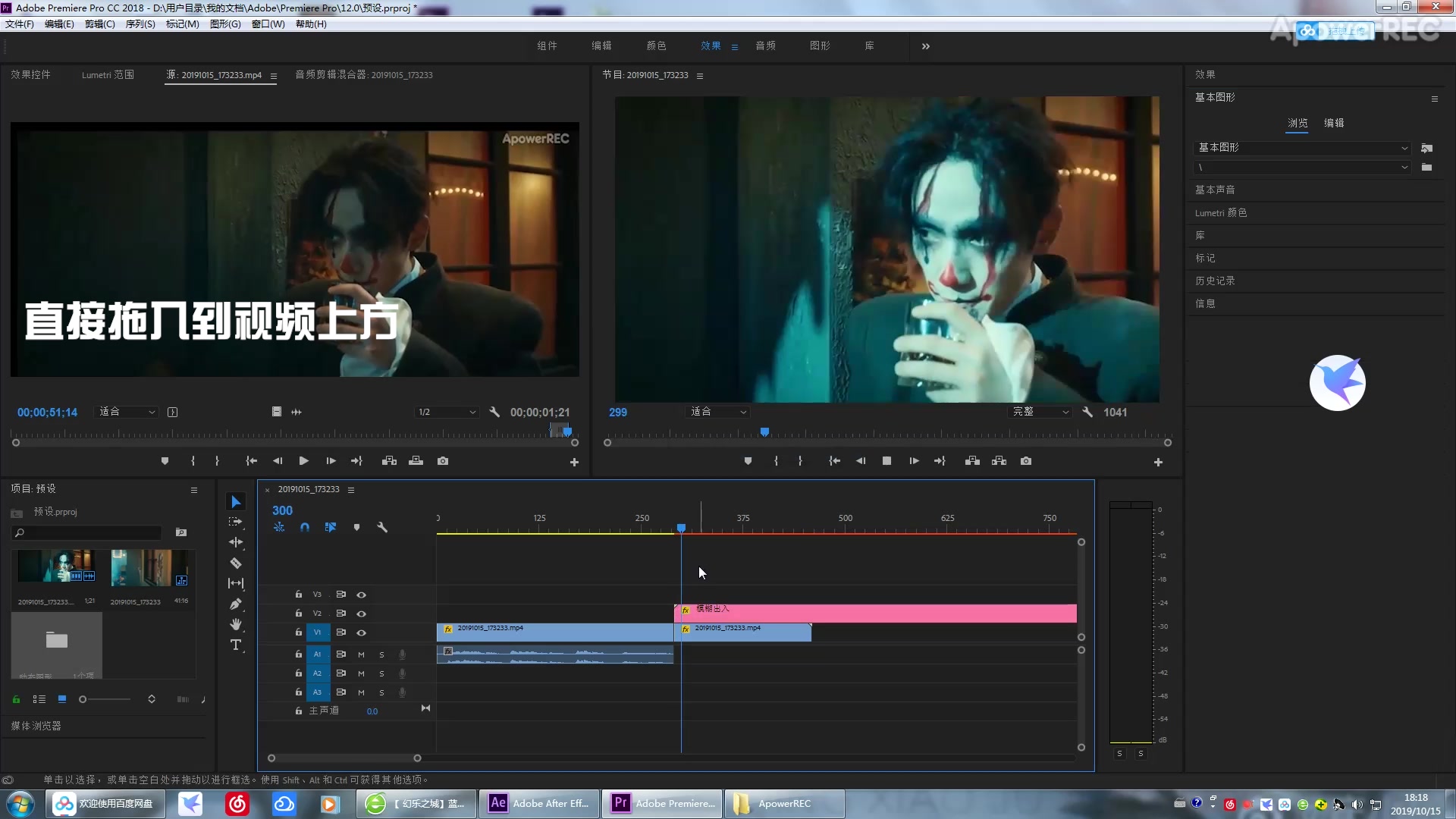Screen dimensions: 1456x819
Task: Expand 基本图形 template dropdown
Action: 1302,148
